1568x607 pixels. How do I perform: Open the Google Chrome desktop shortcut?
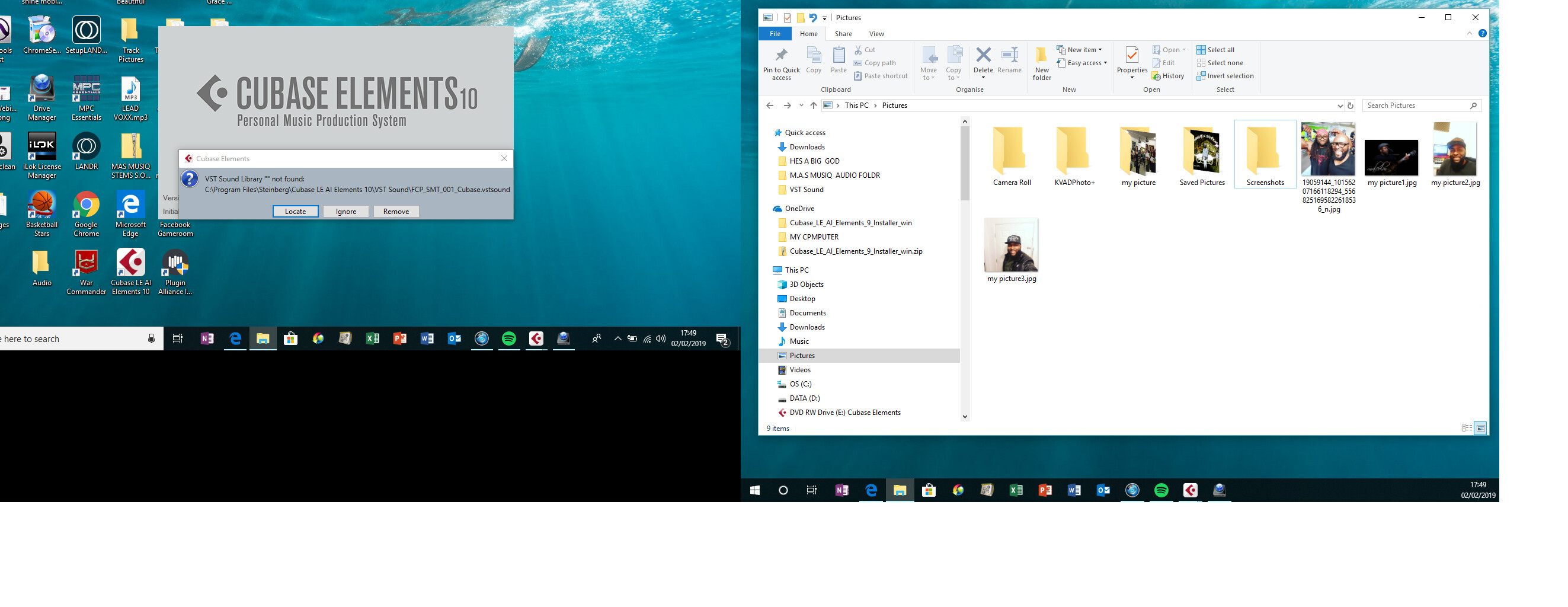(87, 214)
